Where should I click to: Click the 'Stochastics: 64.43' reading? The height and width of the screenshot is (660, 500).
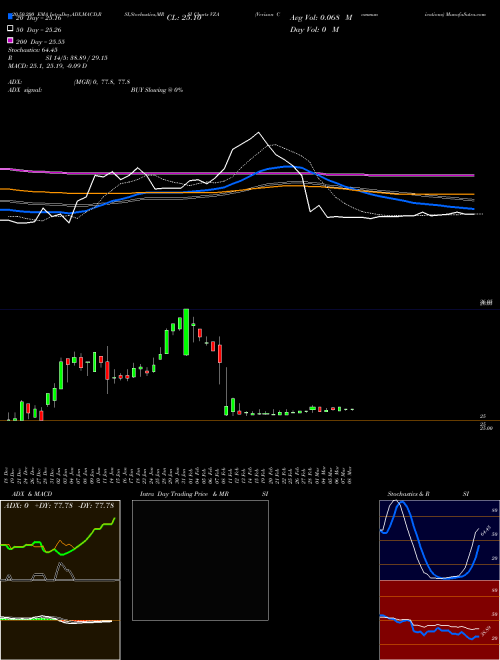32,50
